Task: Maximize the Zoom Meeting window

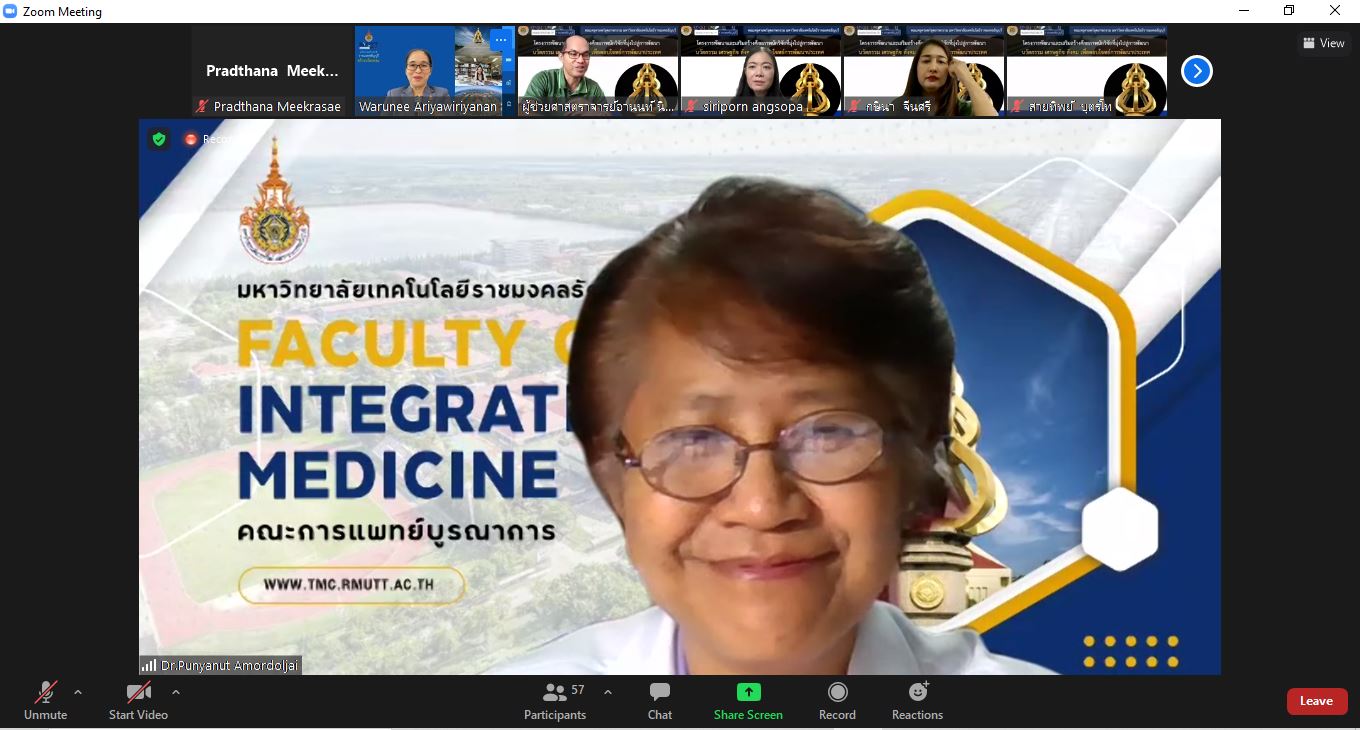Action: pos(1289,11)
